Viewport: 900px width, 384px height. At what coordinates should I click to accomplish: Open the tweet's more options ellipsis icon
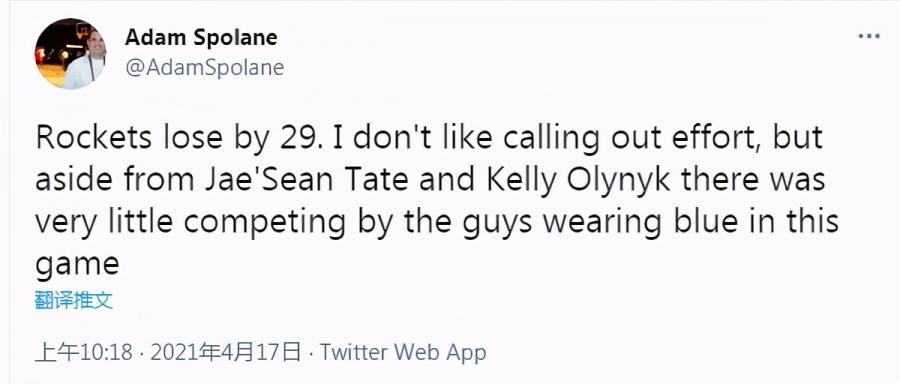(x=869, y=37)
